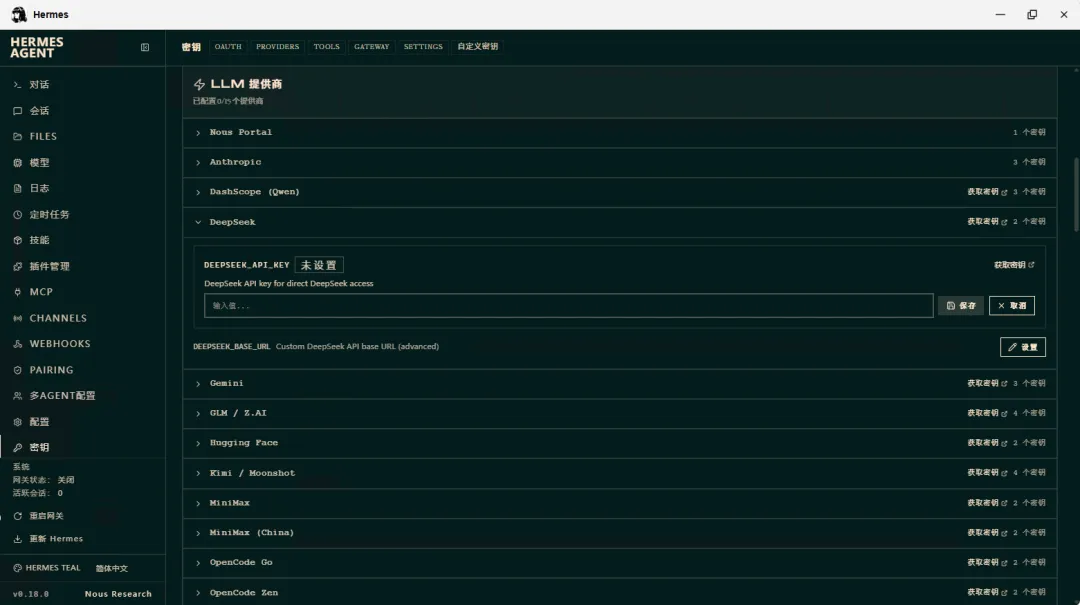
Task: Open the 插件管理 plugin manager item
Action: click(49, 266)
